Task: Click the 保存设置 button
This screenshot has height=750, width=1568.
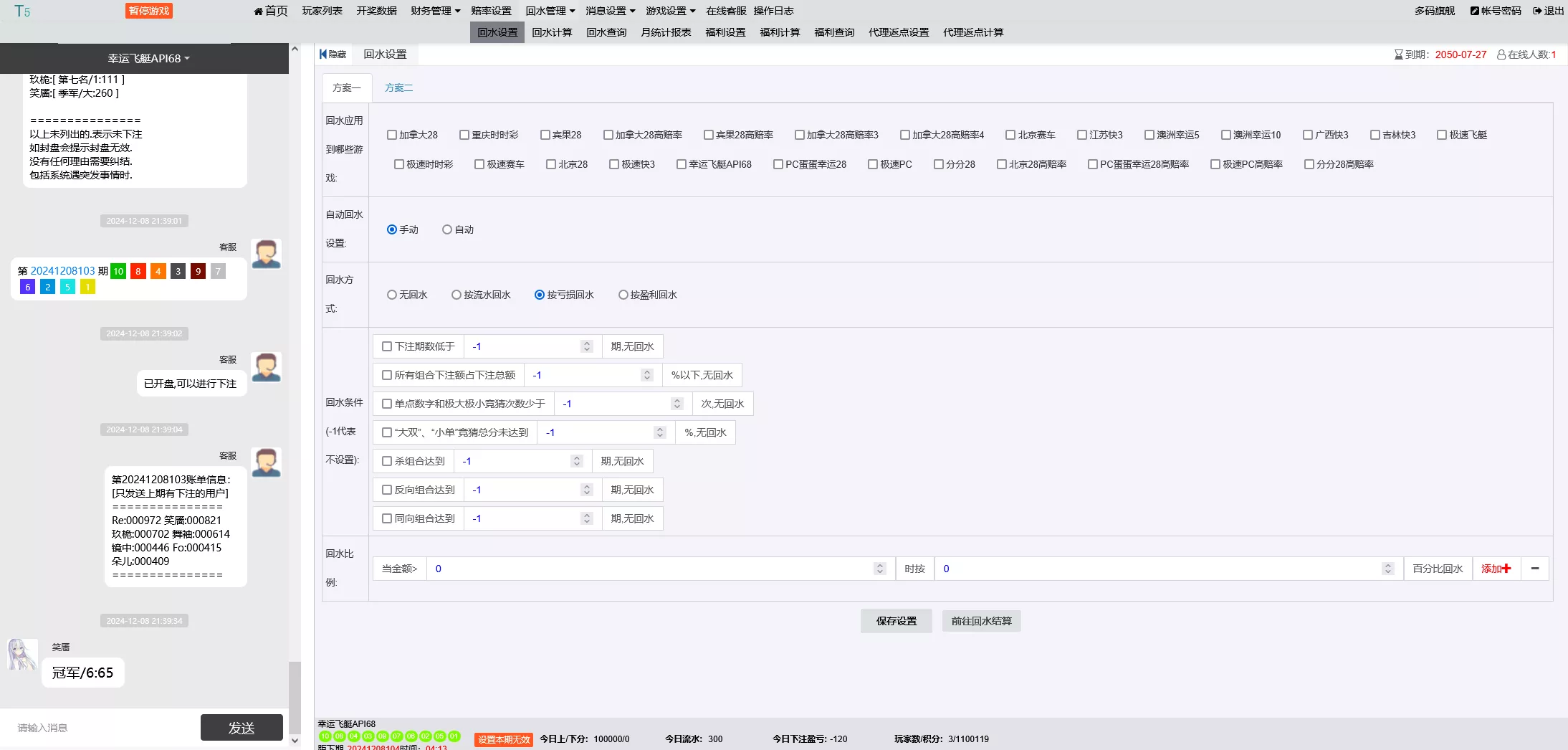Action: (x=896, y=621)
